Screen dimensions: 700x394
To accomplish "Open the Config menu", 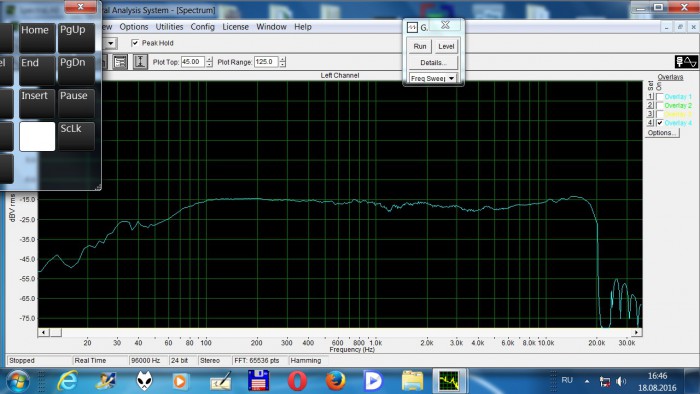I will (203, 27).
